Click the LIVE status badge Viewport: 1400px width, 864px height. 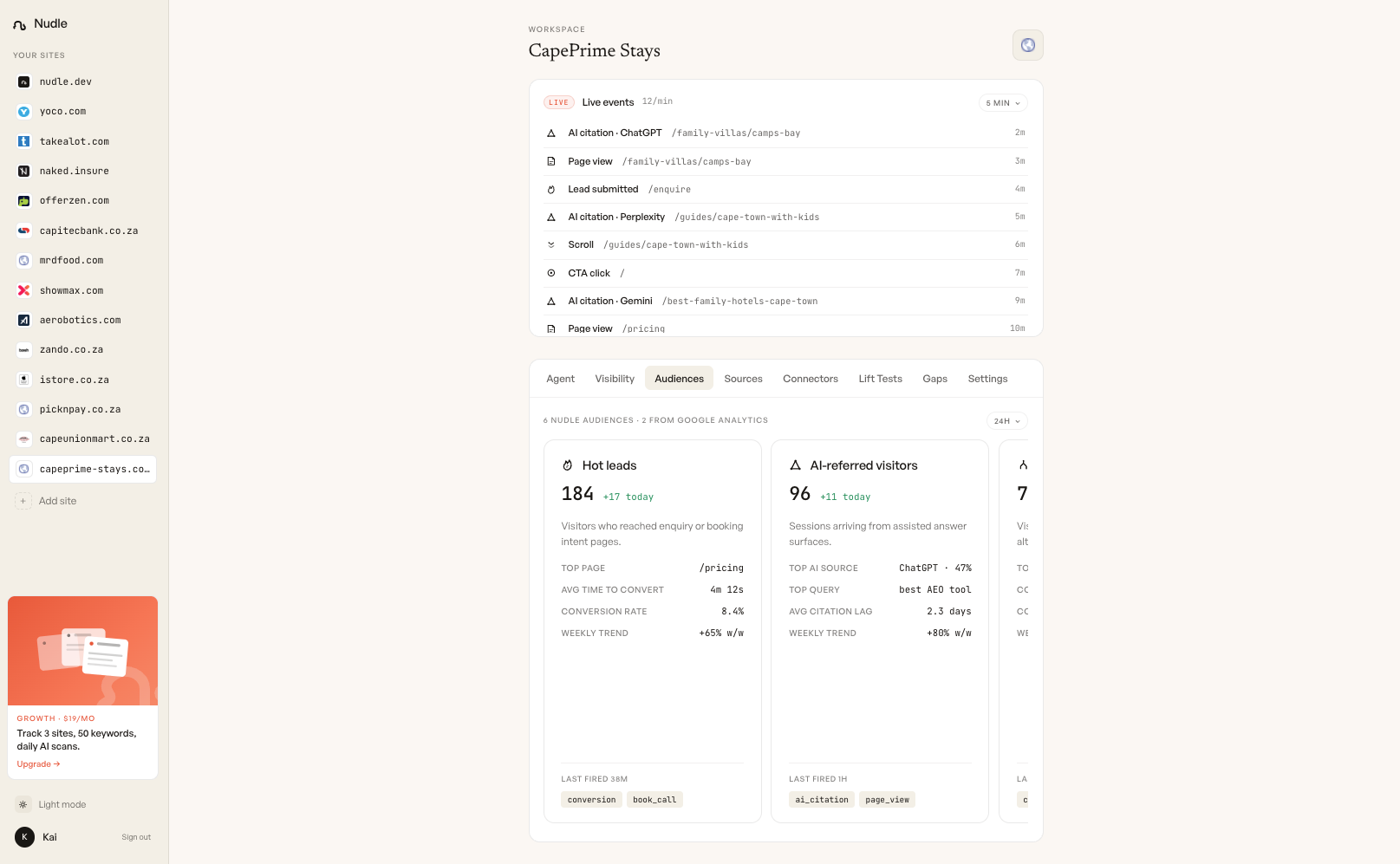[559, 102]
